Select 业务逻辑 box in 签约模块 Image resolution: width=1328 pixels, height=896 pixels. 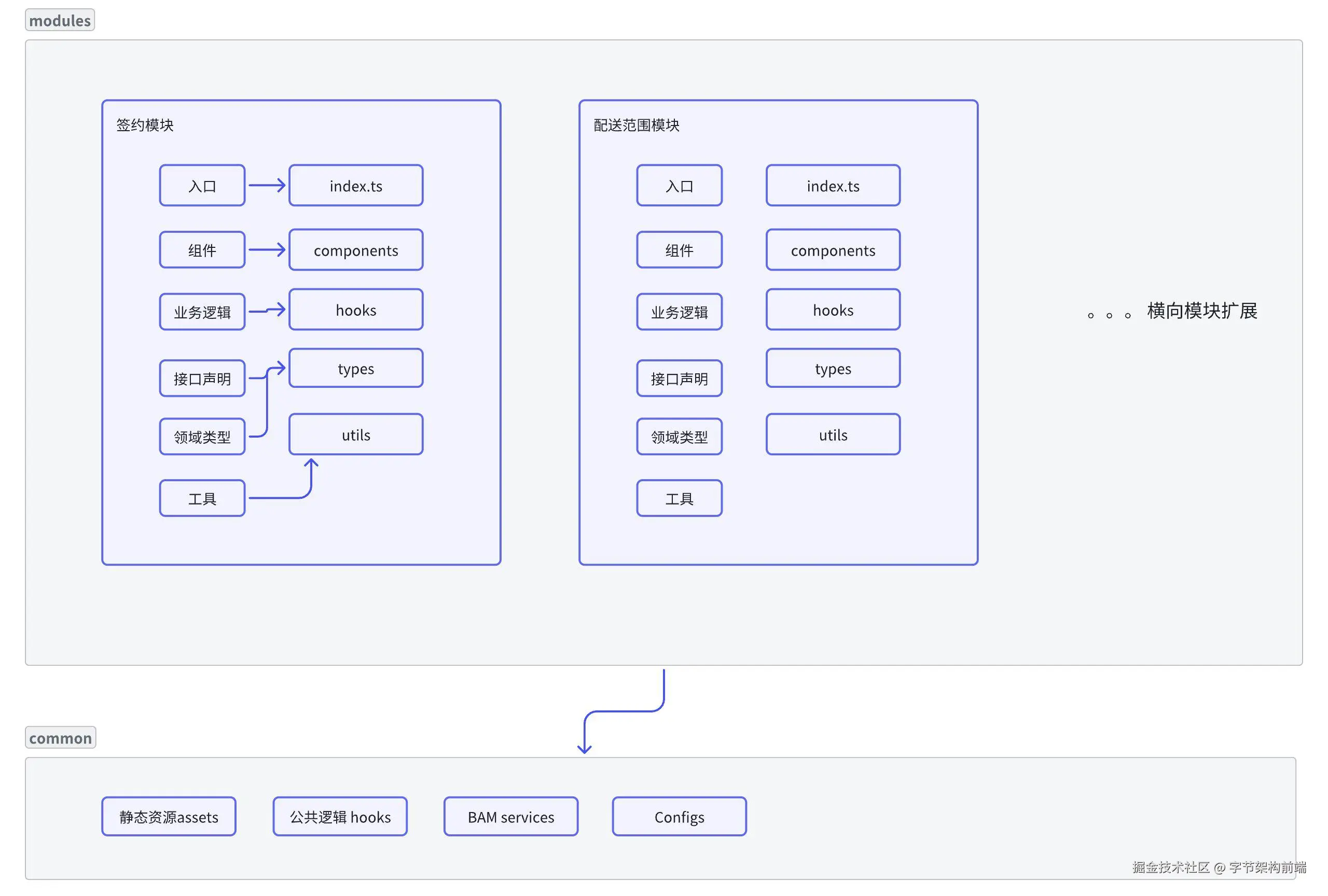click(x=202, y=312)
